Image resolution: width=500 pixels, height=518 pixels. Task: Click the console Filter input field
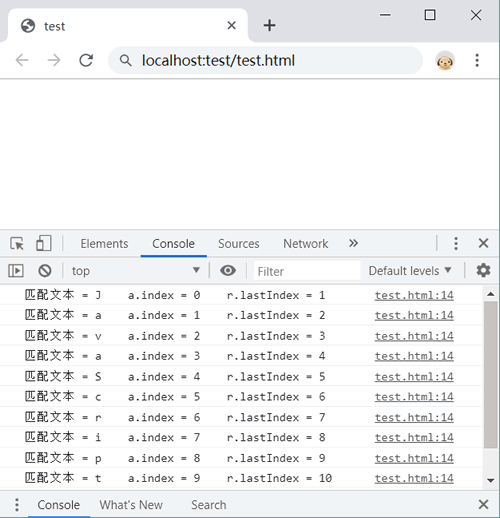click(x=307, y=271)
